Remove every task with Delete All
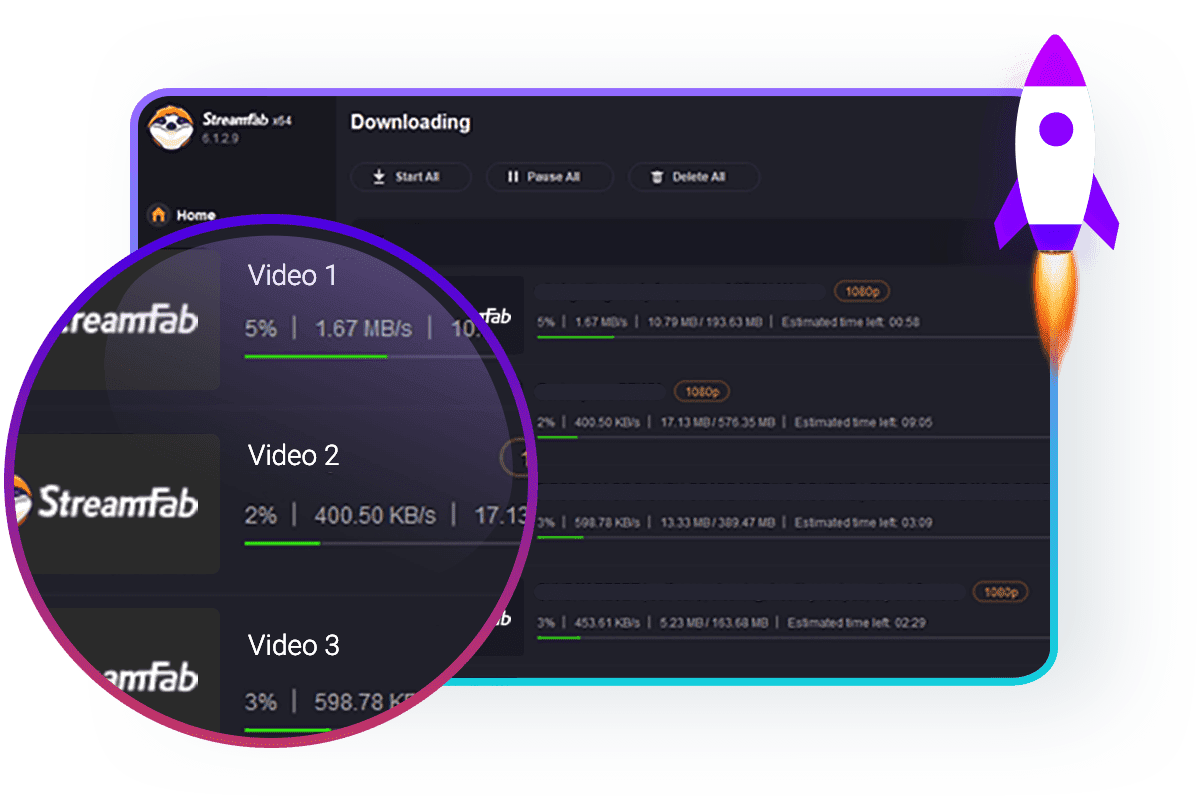 [694, 177]
